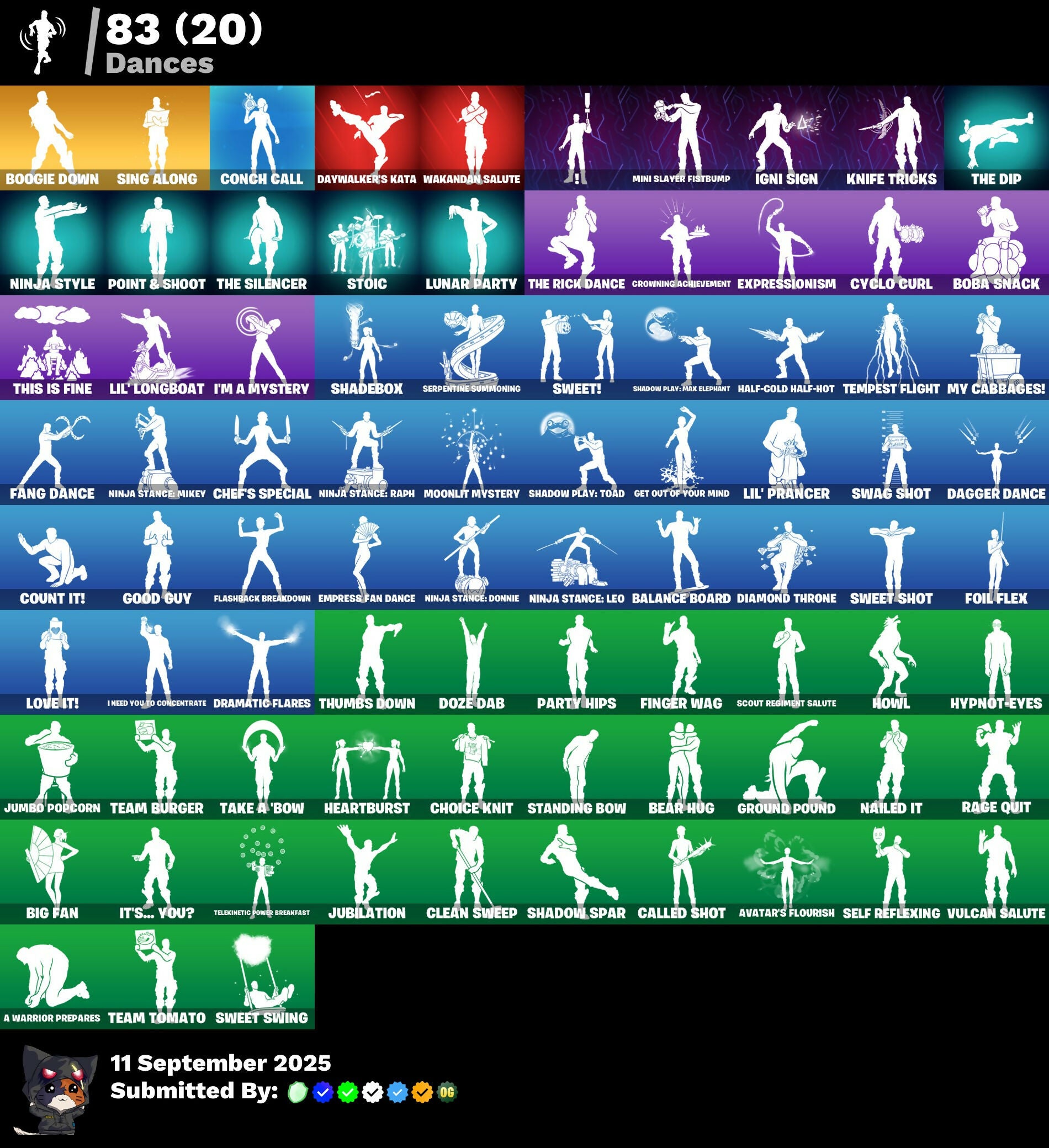
Task: Click the OG badge icon
Action: coord(447,1092)
